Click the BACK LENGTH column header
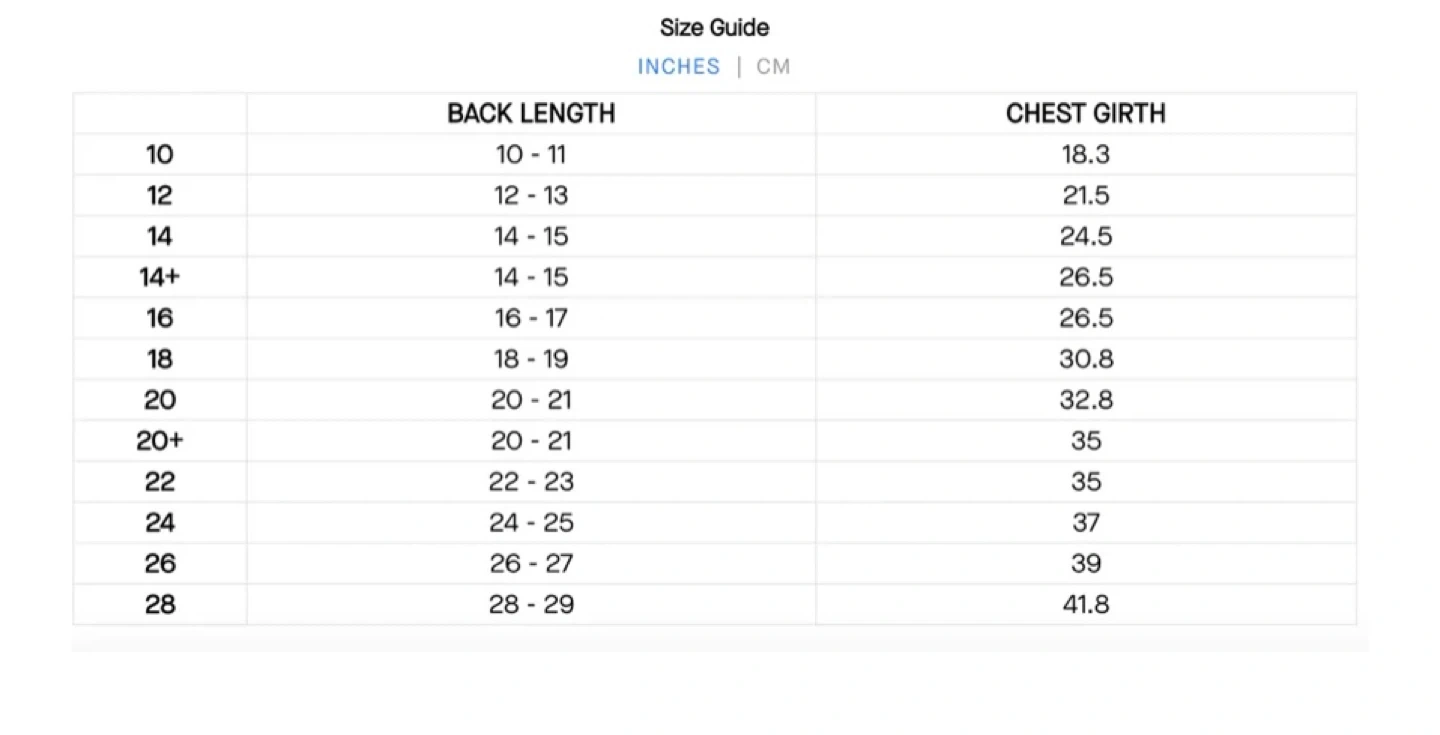Screen dimensions: 1440x735 531,114
